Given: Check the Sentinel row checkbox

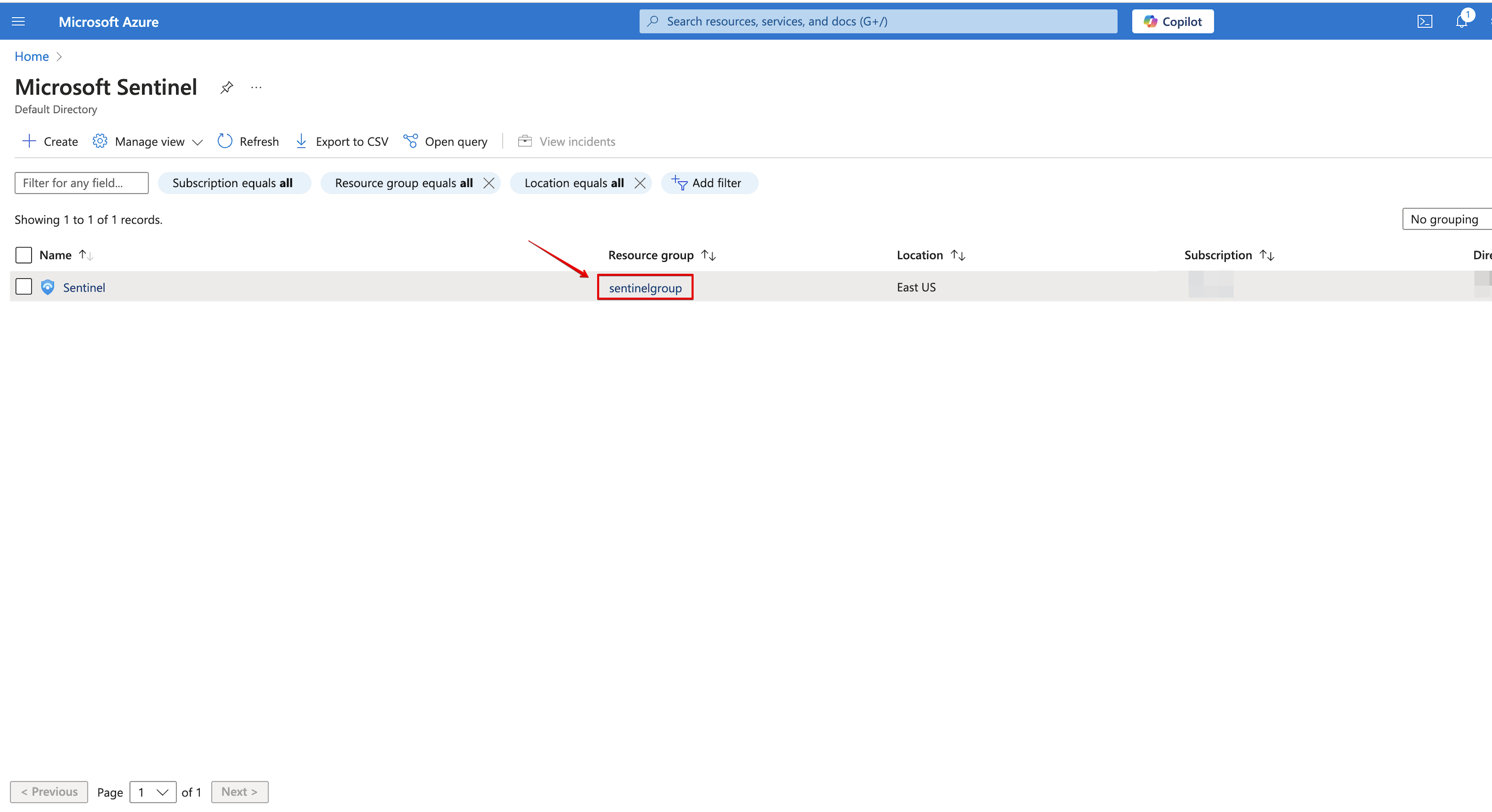Looking at the screenshot, I should tap(24, 287).
